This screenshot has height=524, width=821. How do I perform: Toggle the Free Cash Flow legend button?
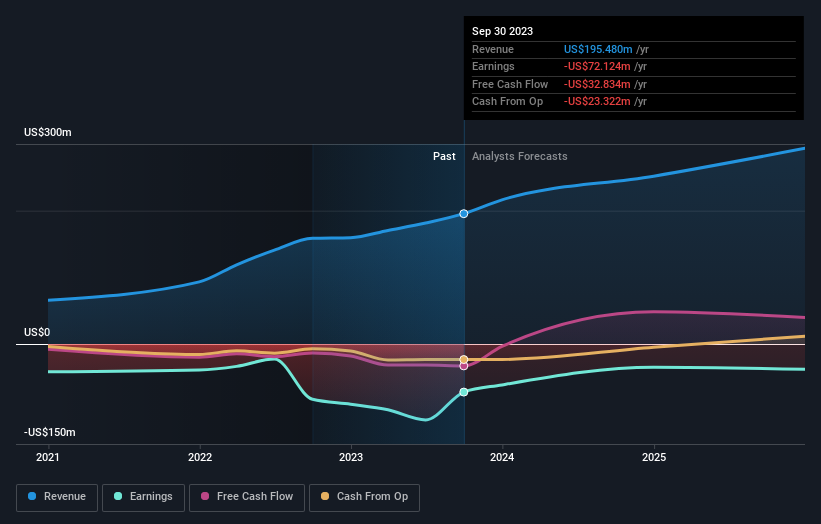[x=247, y=497]
